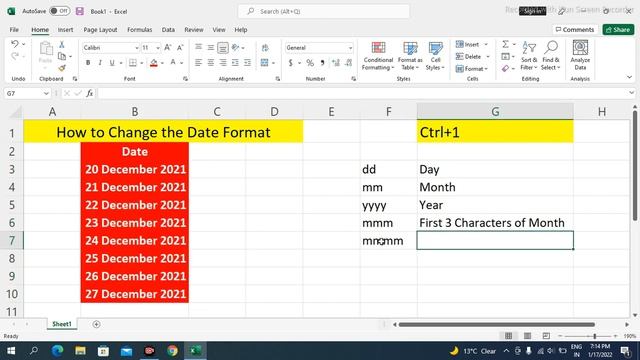Screen dimensions: 640x360
Task: Click the Fill Color bucket icon
Action: tap(154, 63)
